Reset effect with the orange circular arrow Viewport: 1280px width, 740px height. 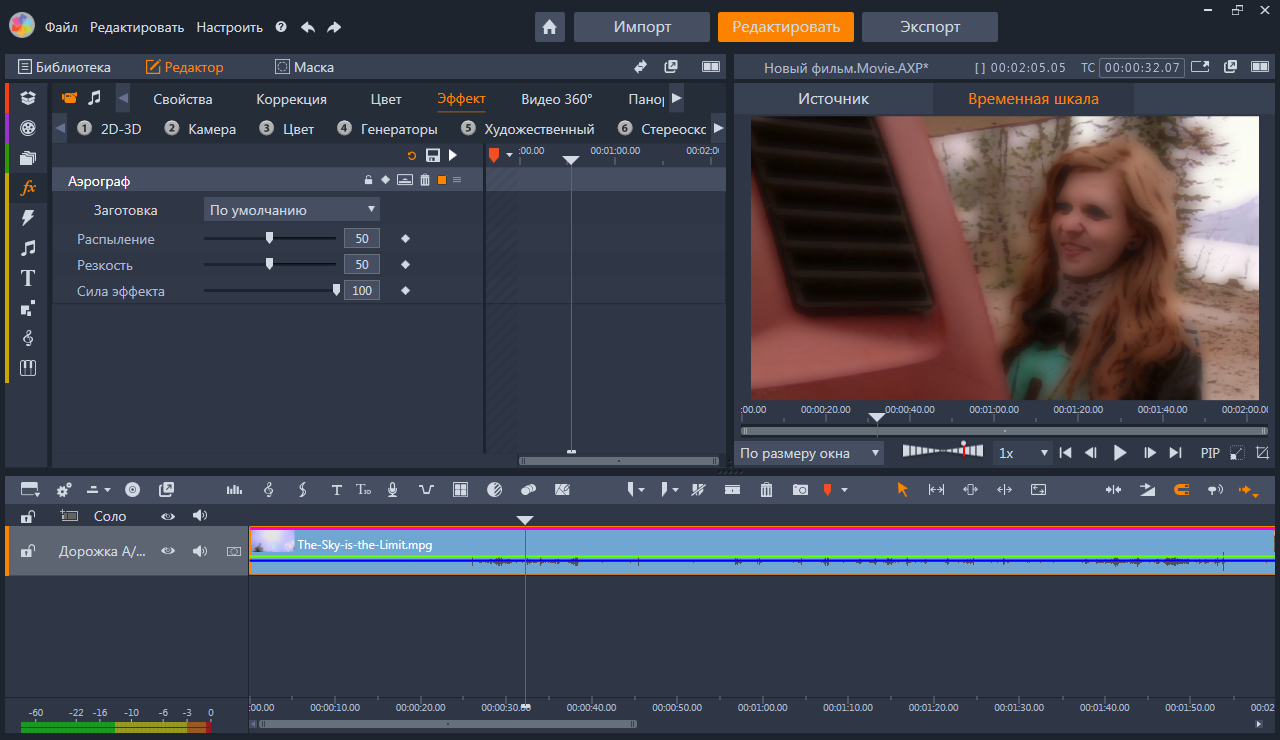click(x=411, y=155)
